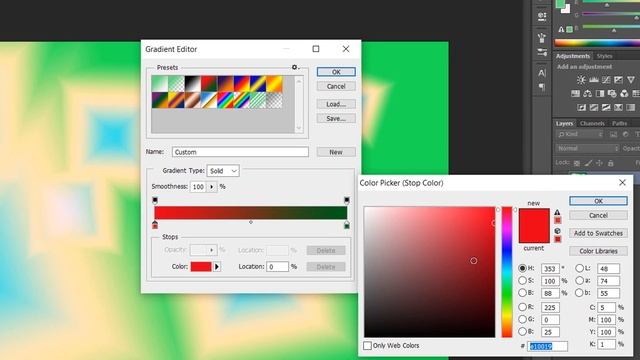Add a Threshold adjustment layer

(x=606, y=108)
